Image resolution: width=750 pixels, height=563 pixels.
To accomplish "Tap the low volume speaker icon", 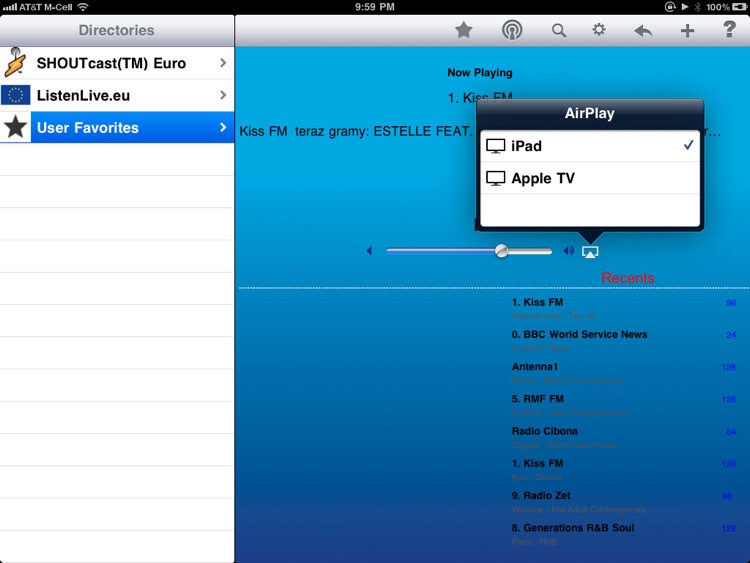I will [369, 251].
